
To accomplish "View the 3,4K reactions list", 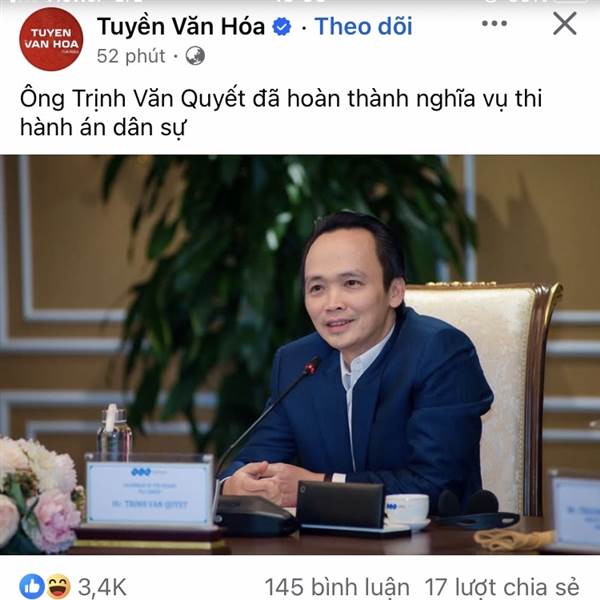I will (x=102, y=587).
